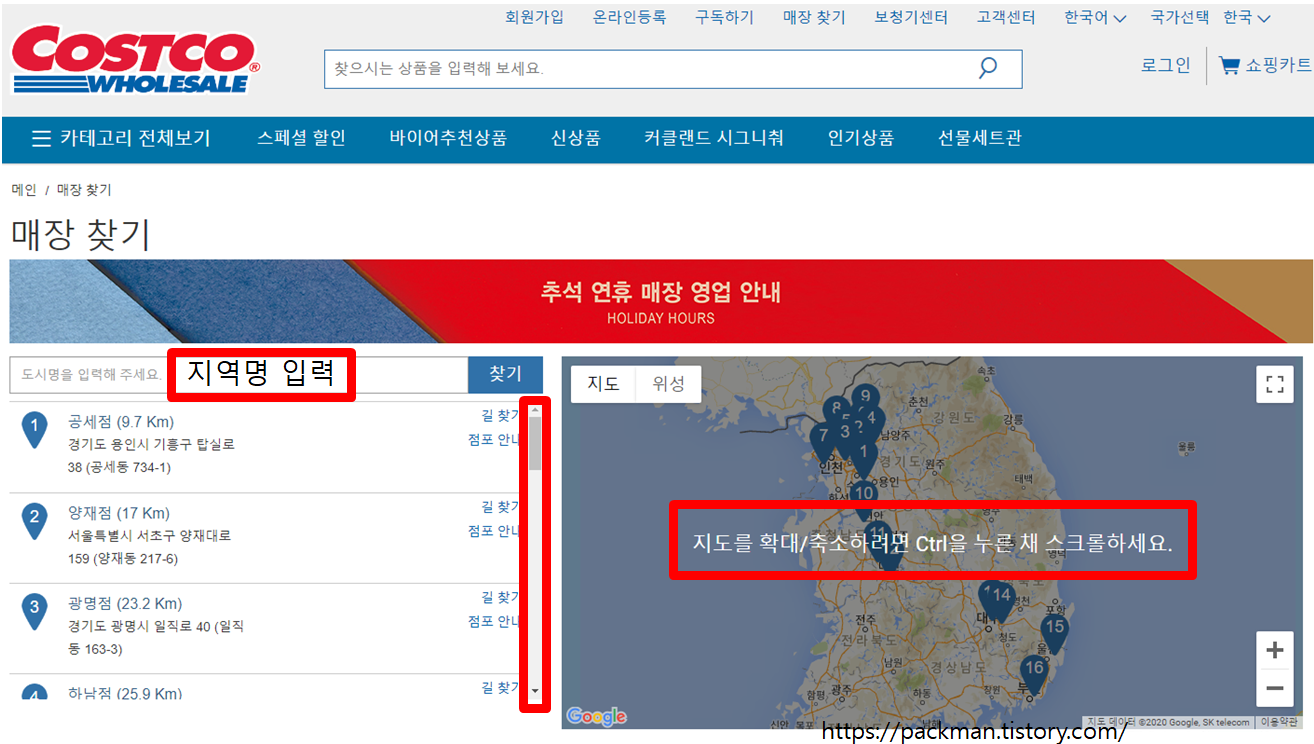Select map marker 7 near 인천

coord(823,439)
